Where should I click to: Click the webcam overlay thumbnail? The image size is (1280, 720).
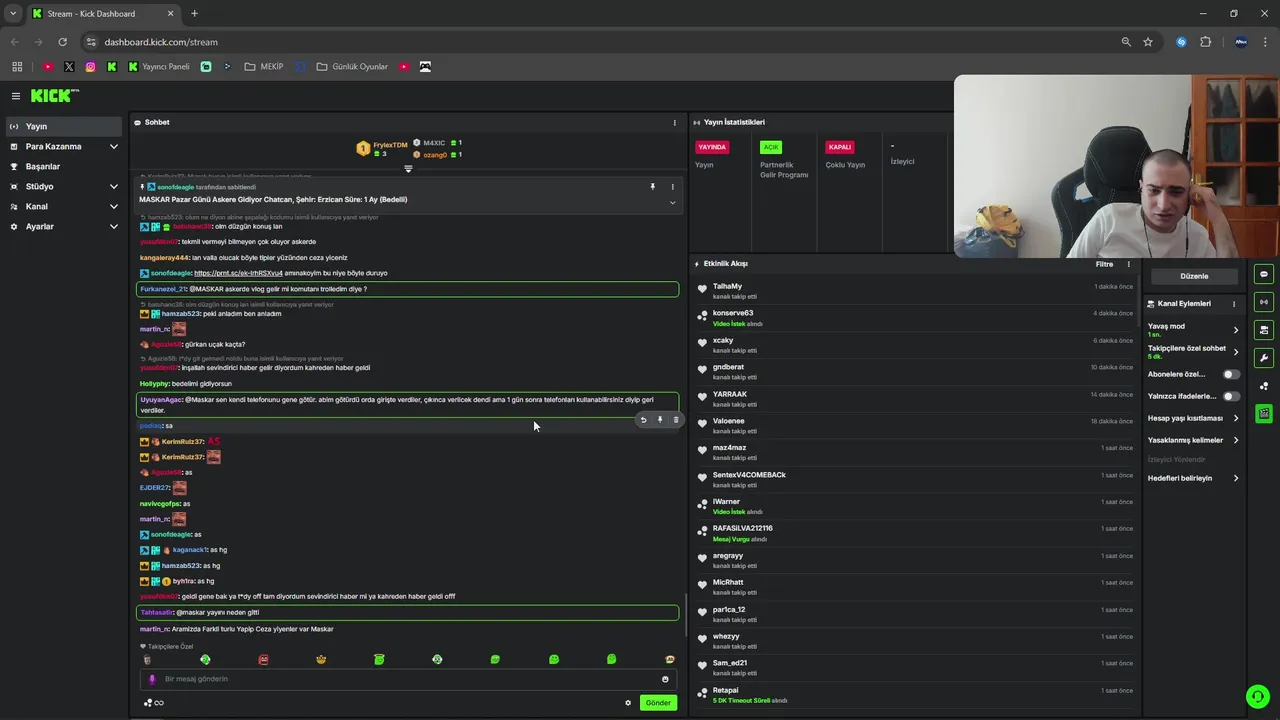(x=1117, y=166)
